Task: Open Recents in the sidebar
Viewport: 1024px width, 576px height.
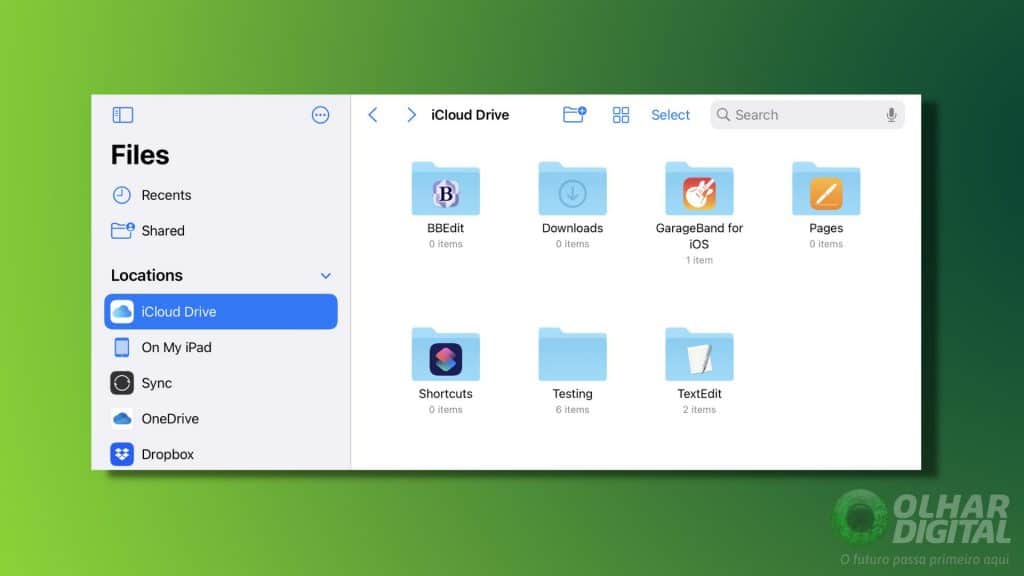Action: pyautogui.click(x=221, y=195)
